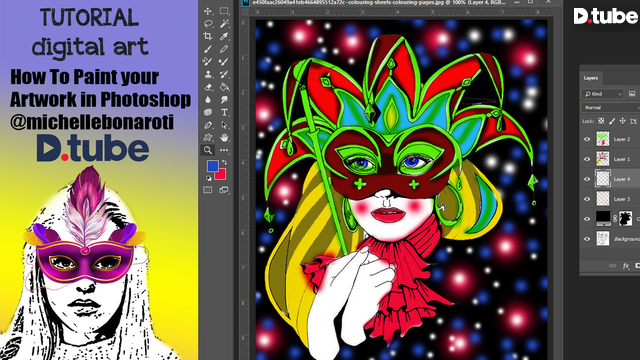
Task: Select the Pencil tool
Action: [x=224, y=49]
